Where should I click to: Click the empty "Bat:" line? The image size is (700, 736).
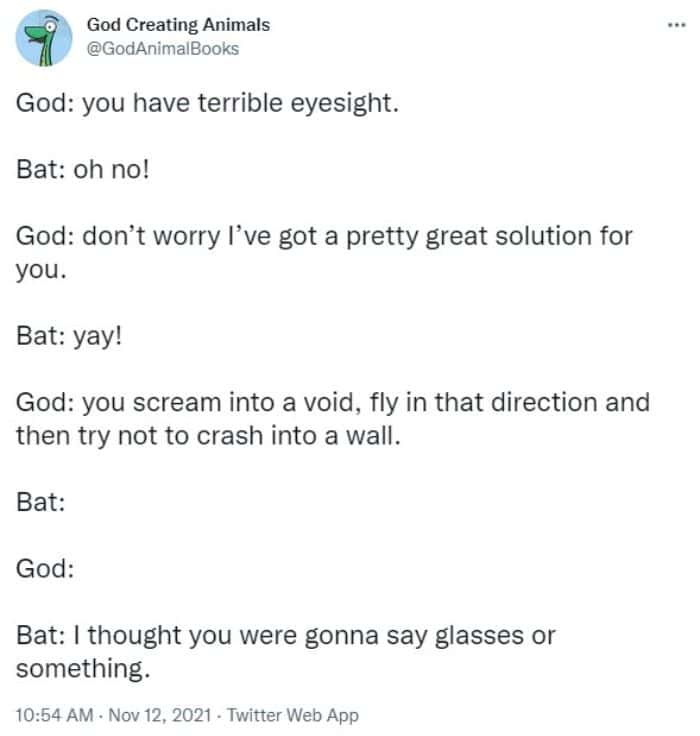(x=41, y=502)
